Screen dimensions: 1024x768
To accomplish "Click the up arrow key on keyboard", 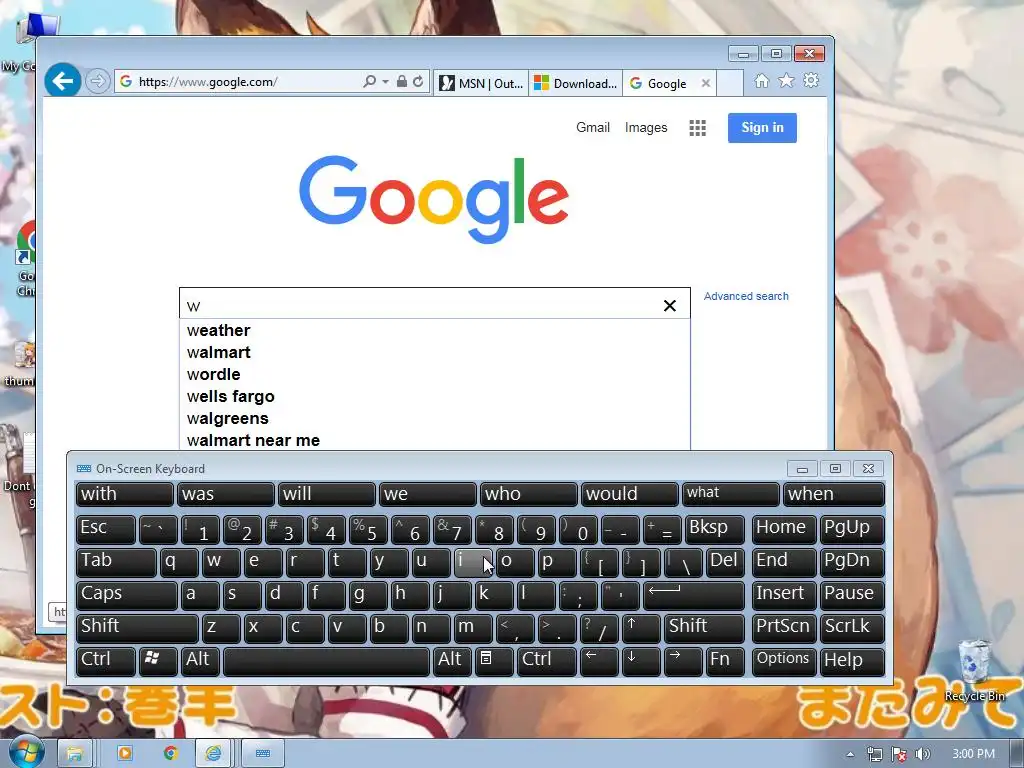I will (641, 628).
